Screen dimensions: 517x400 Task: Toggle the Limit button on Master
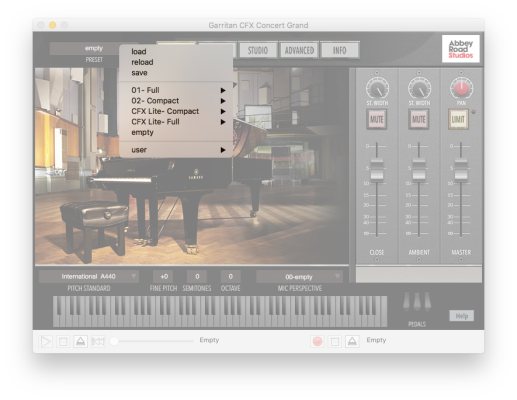(x=458, y=119)
